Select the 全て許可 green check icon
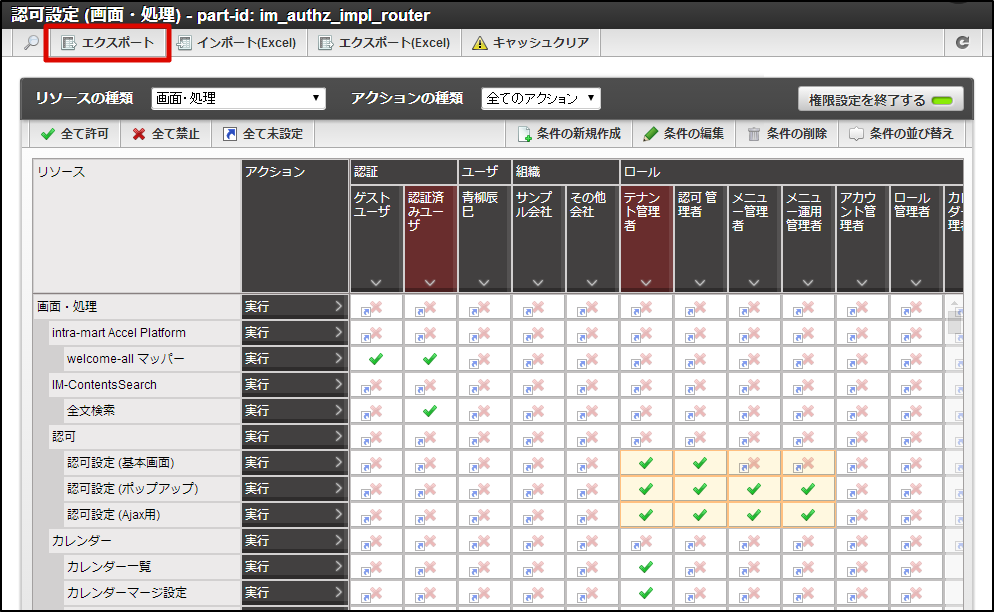 (50, 132)
